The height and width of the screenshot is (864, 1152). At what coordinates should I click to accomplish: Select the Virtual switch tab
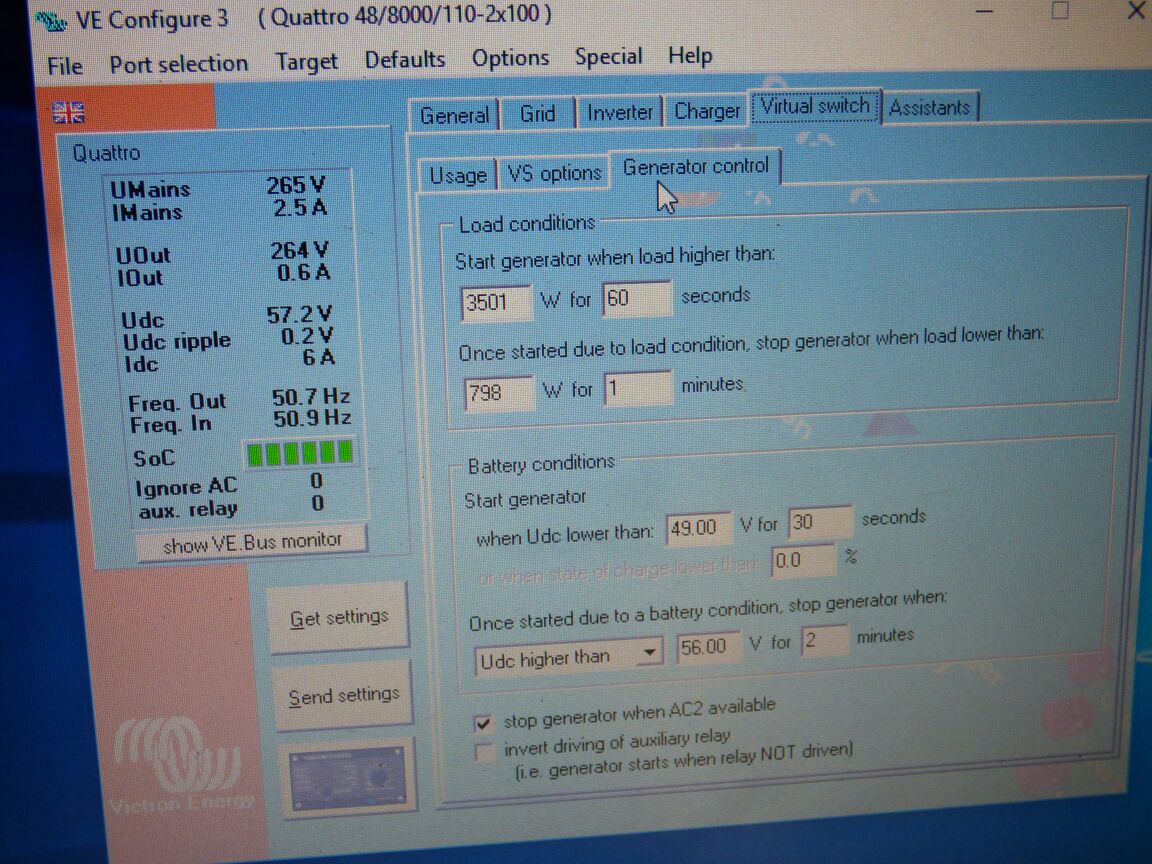click(815, 107)
